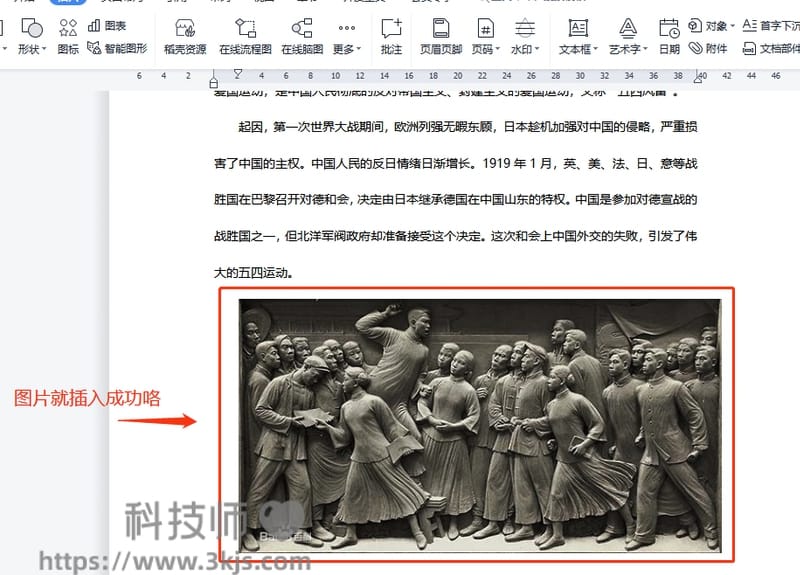Insert an attachment with 附件
800x575 pixels.
click(708, 48)
